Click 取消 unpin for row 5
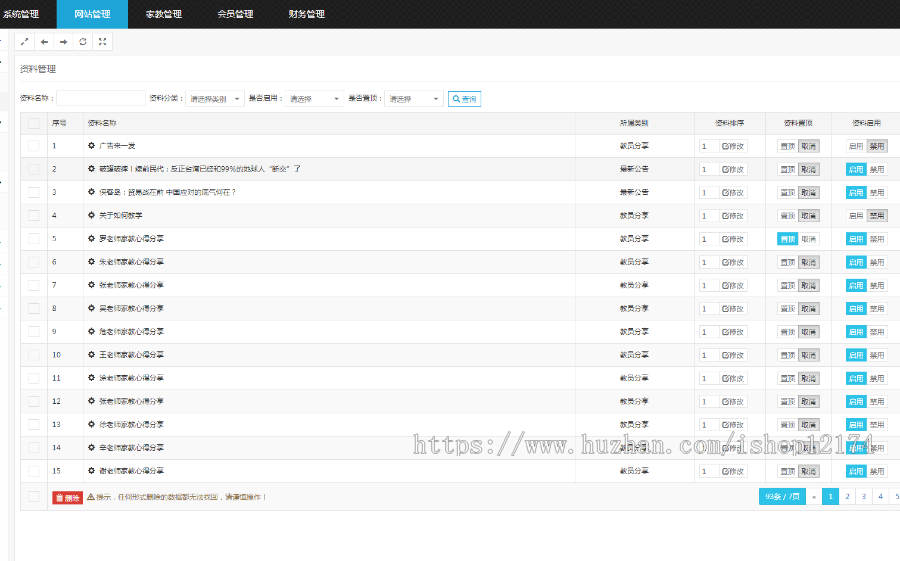The height and width of the screenshot is (561, 900). tap(809, 239)
